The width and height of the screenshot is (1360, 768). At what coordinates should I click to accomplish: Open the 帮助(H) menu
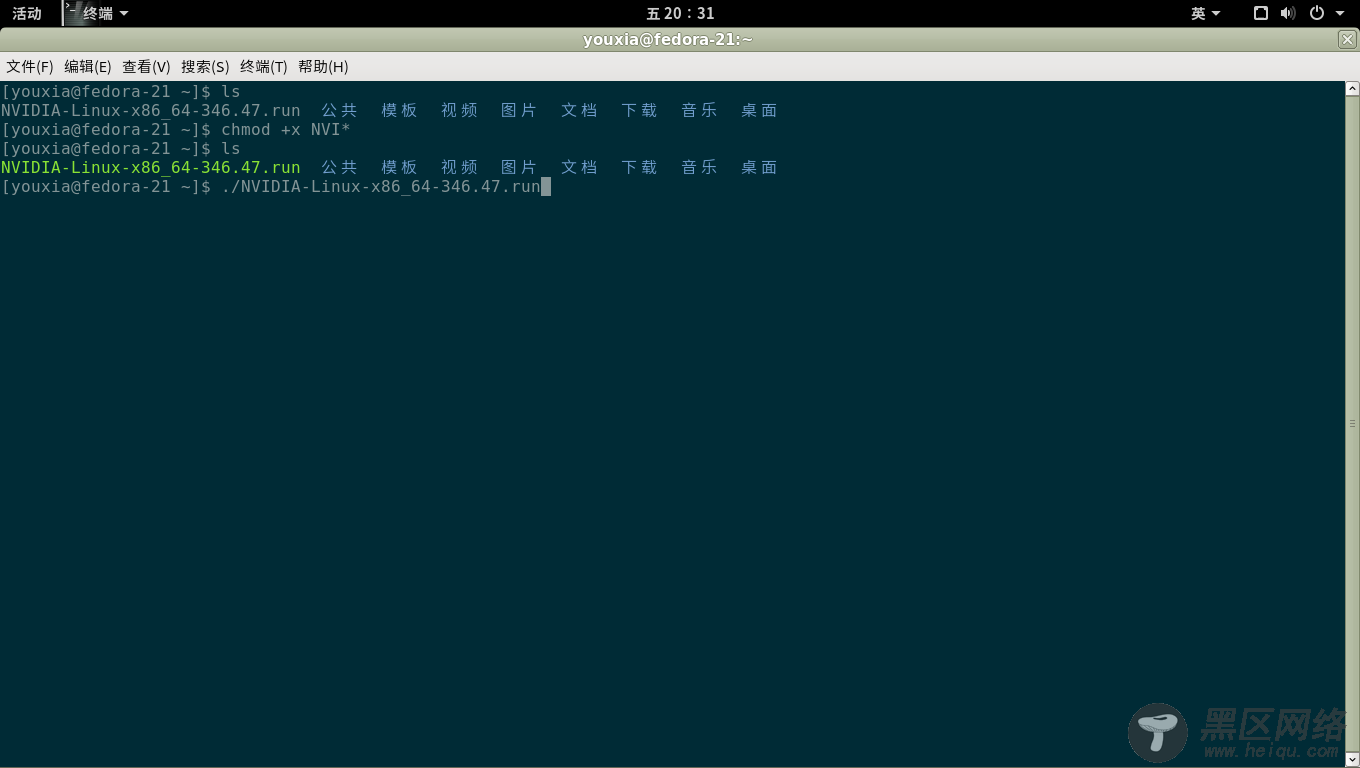323,67
